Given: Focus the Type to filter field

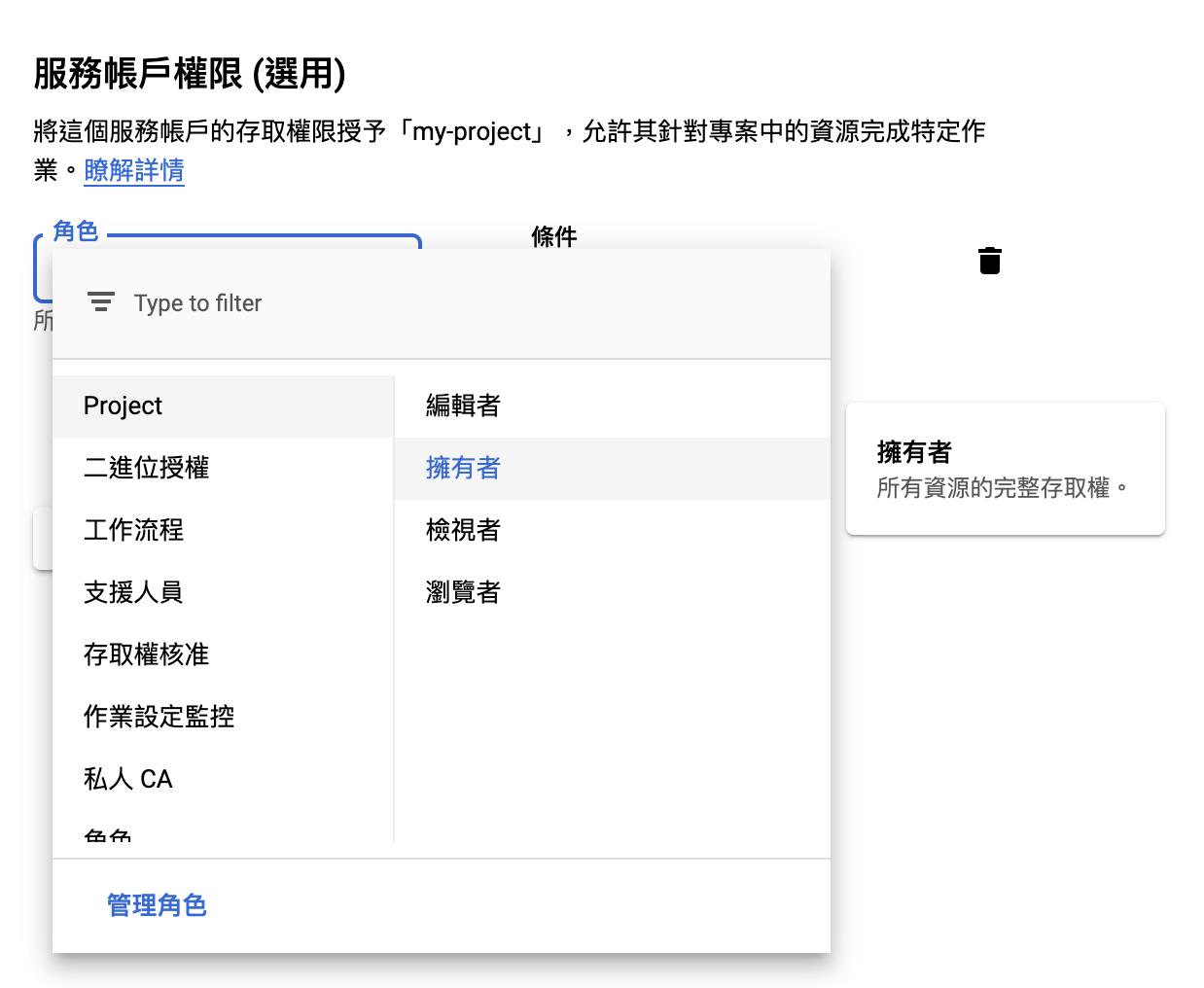Looking at the screenshot, I should point(442,303).
